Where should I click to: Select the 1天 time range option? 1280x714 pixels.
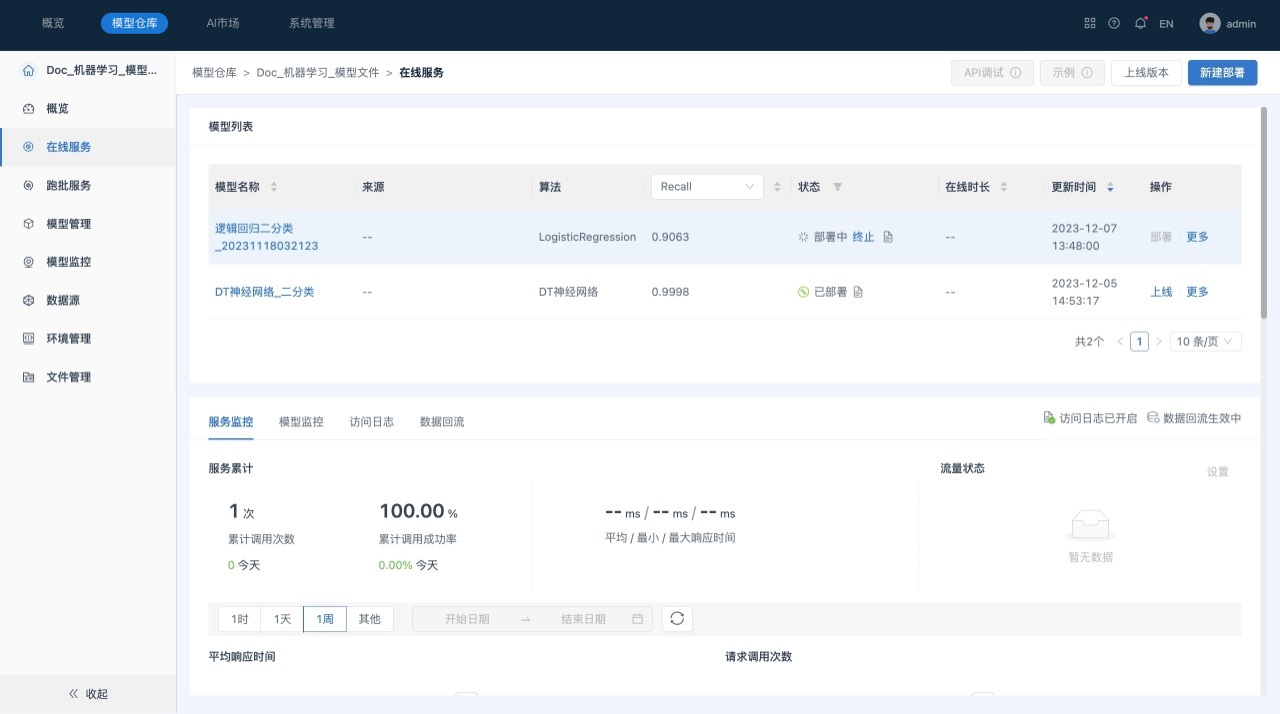282,619
